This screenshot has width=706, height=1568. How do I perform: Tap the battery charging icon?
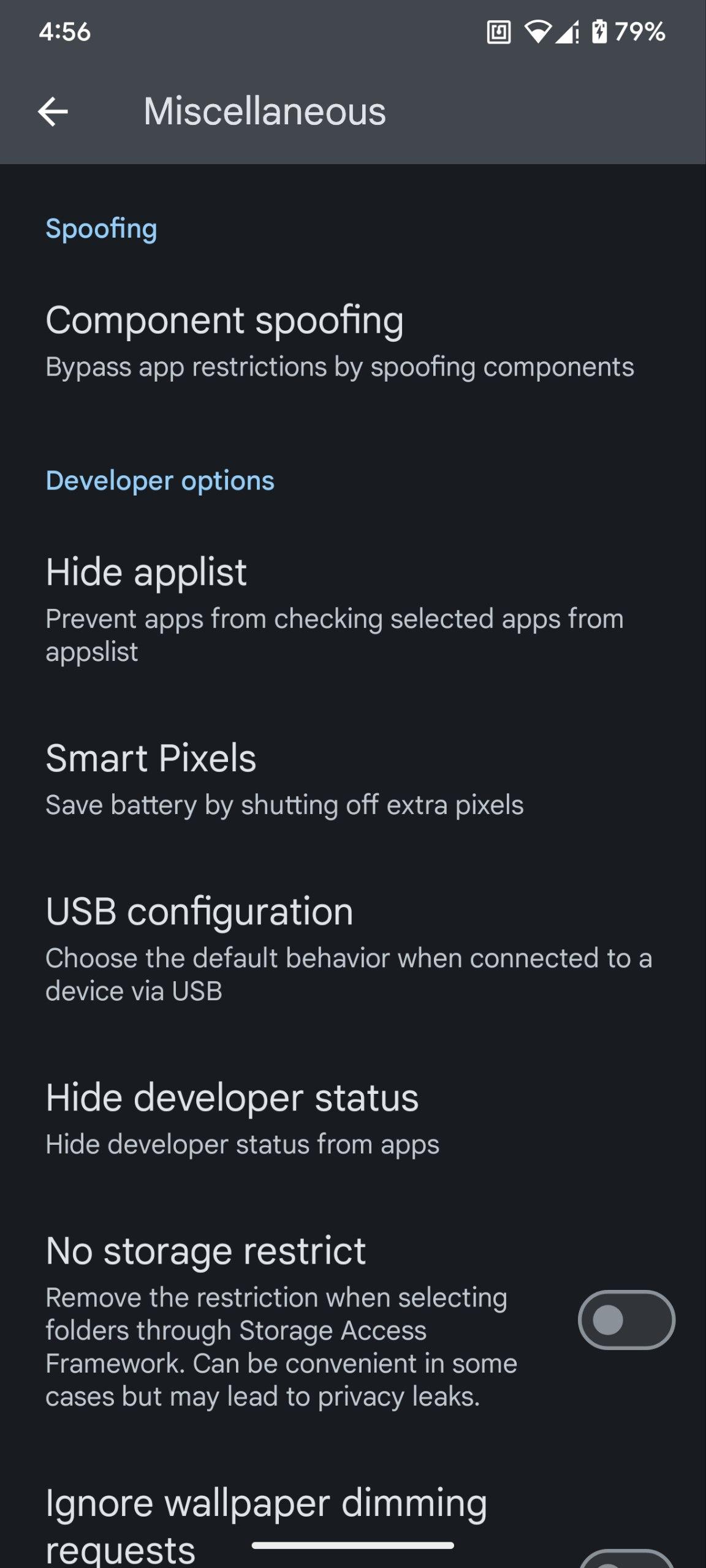(599, 32)
